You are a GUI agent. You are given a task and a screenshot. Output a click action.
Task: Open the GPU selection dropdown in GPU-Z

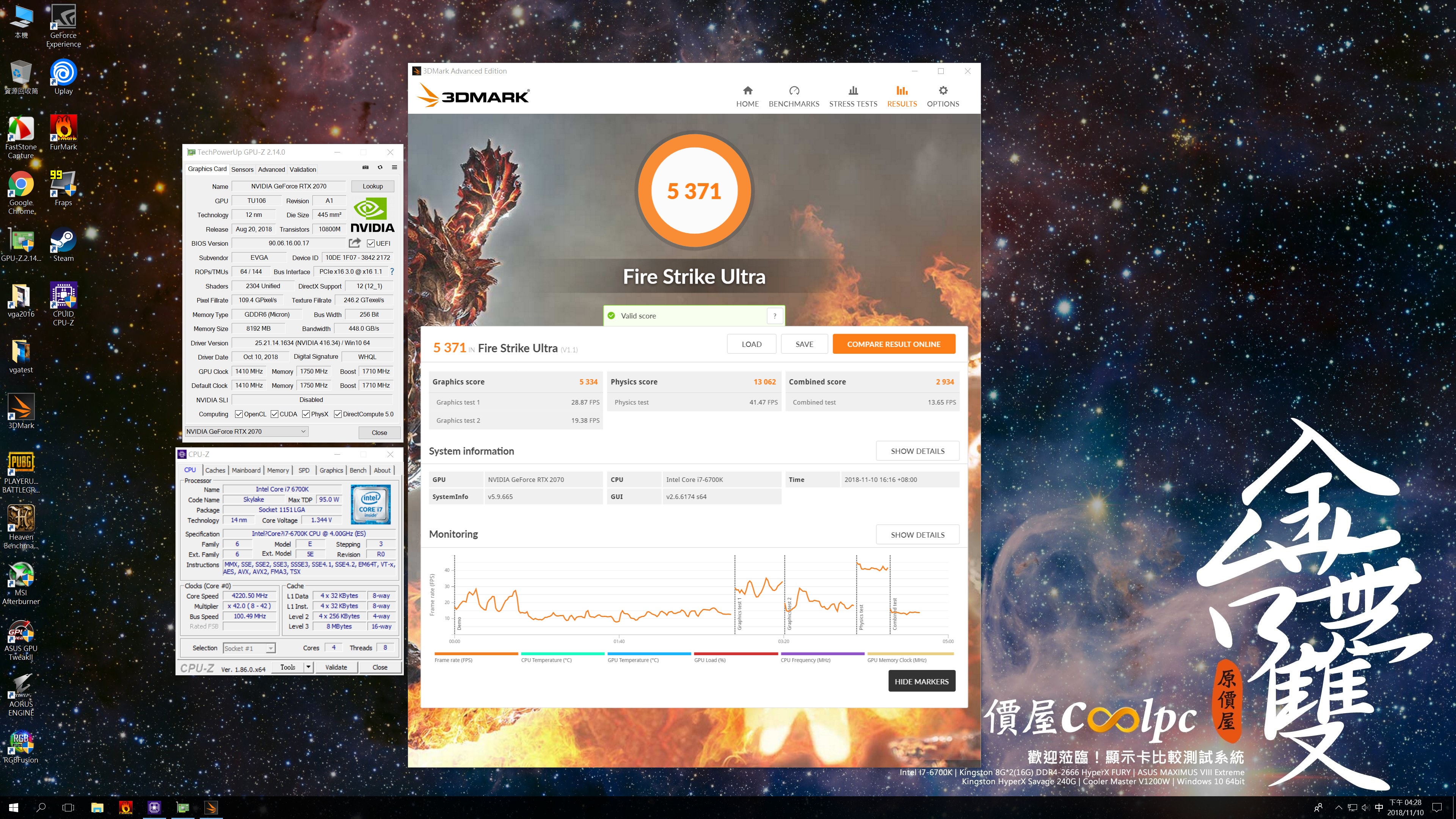(x=246, y=431)
